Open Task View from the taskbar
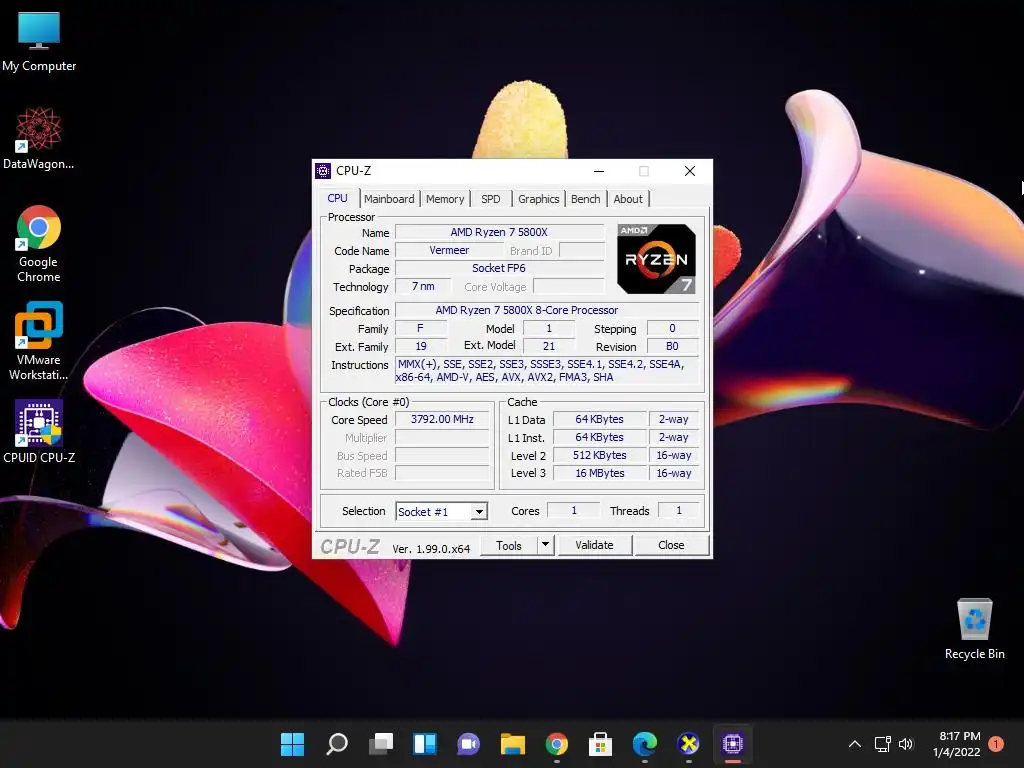Image resolution: width=1024 pixels, height=768 pixels. pos(380,744)
